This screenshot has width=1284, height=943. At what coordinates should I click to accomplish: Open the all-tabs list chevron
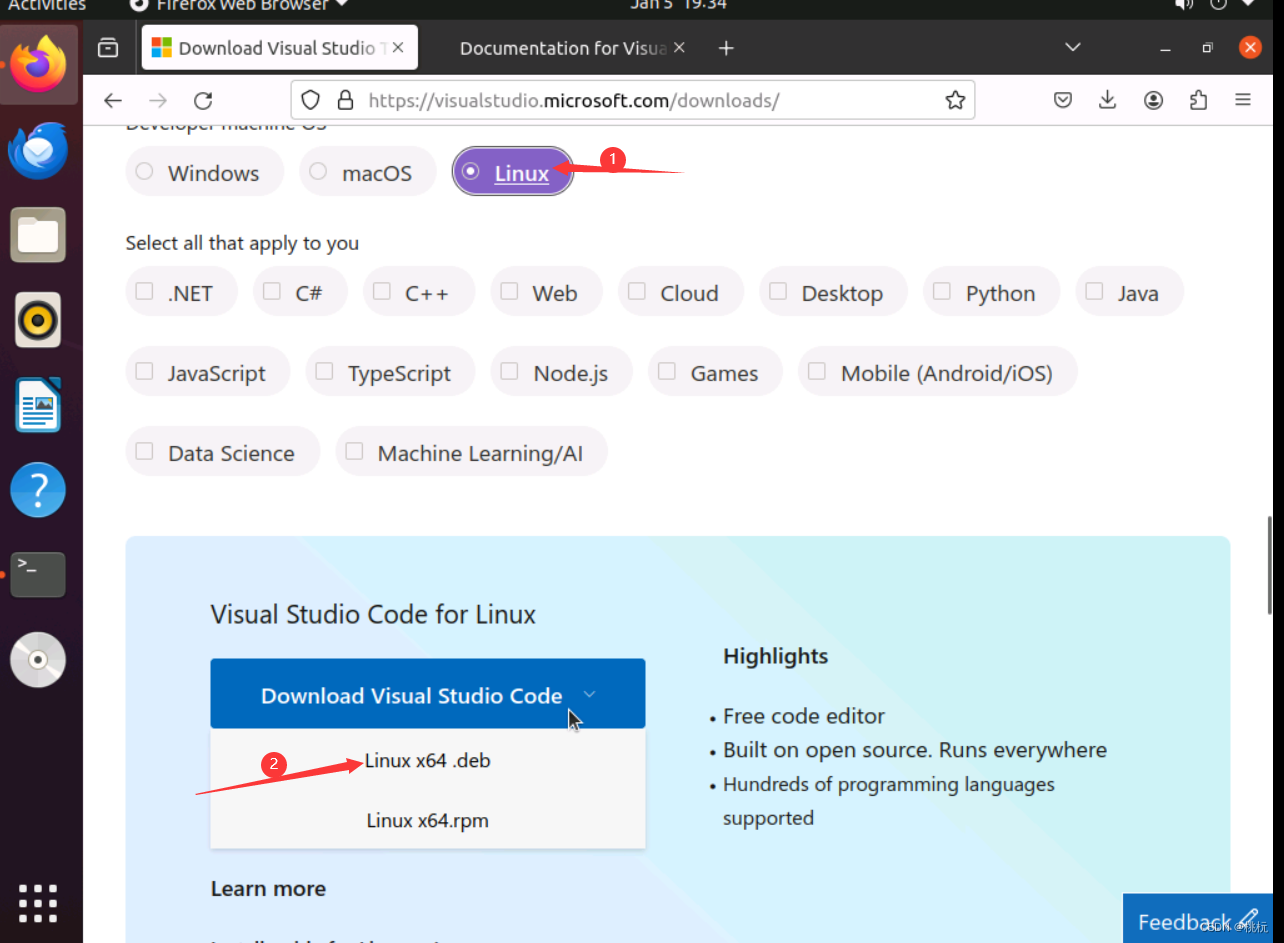(x=1072, y=47)
